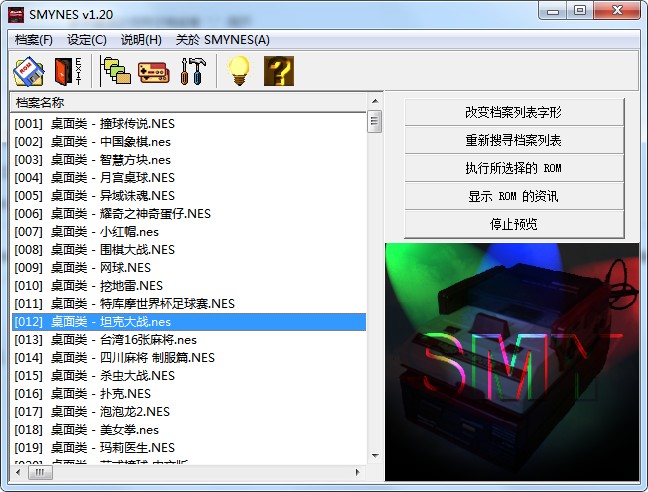Click the light bulb tips icon

pyautogui.click(x=239, y=71)
